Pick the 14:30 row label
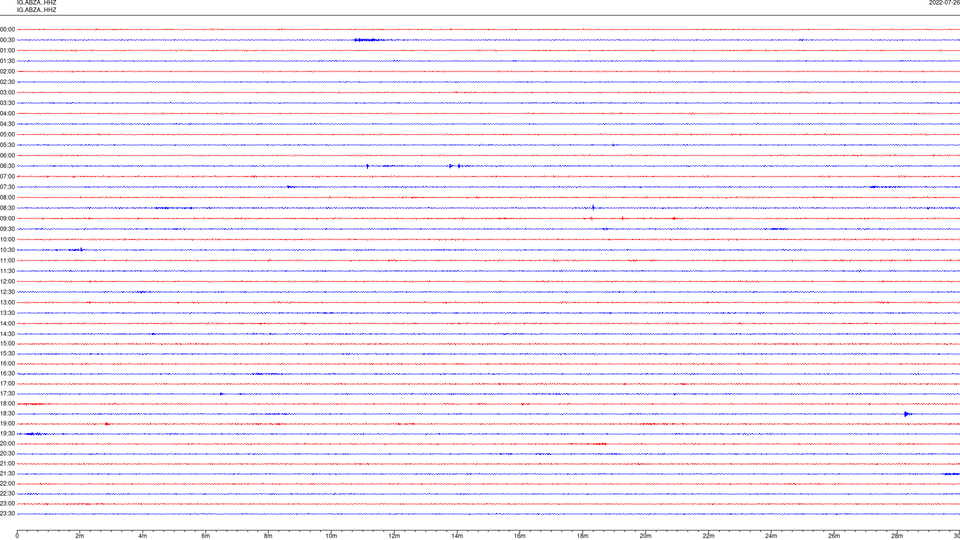This screenshot has height=540, width=960. [7, 334]
